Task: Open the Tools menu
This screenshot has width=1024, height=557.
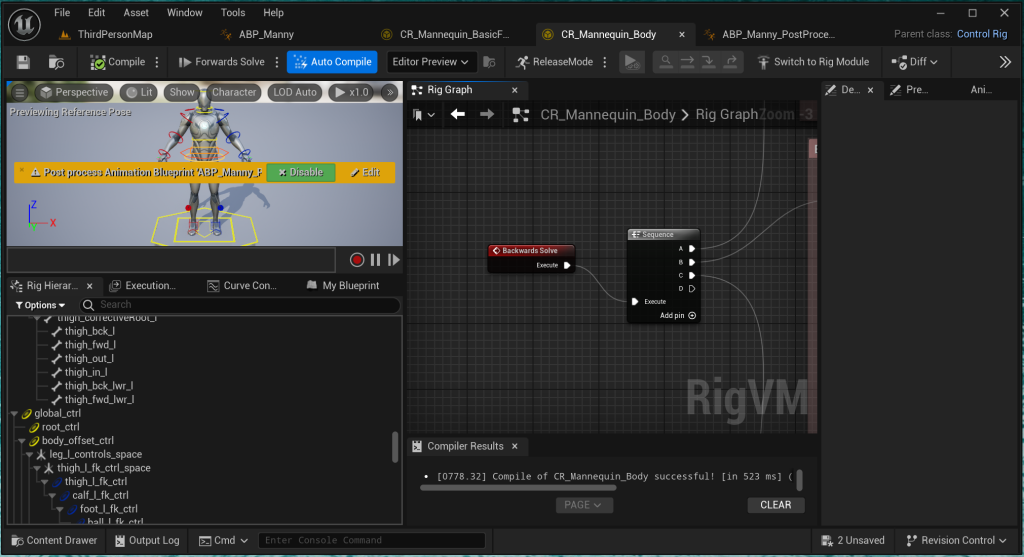Action: coord(232,12)
